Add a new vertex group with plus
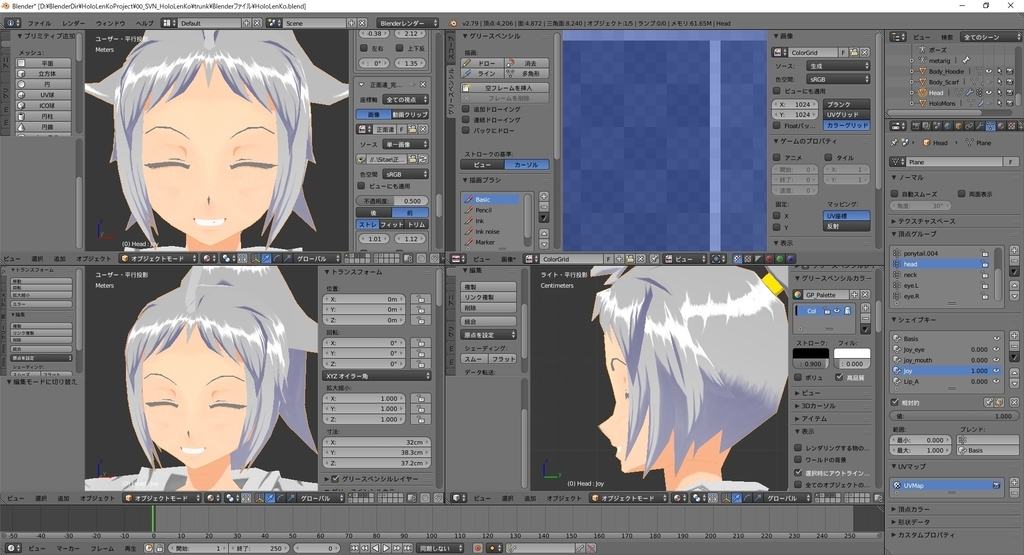1024x555 pixels. tap(1014, 251)
